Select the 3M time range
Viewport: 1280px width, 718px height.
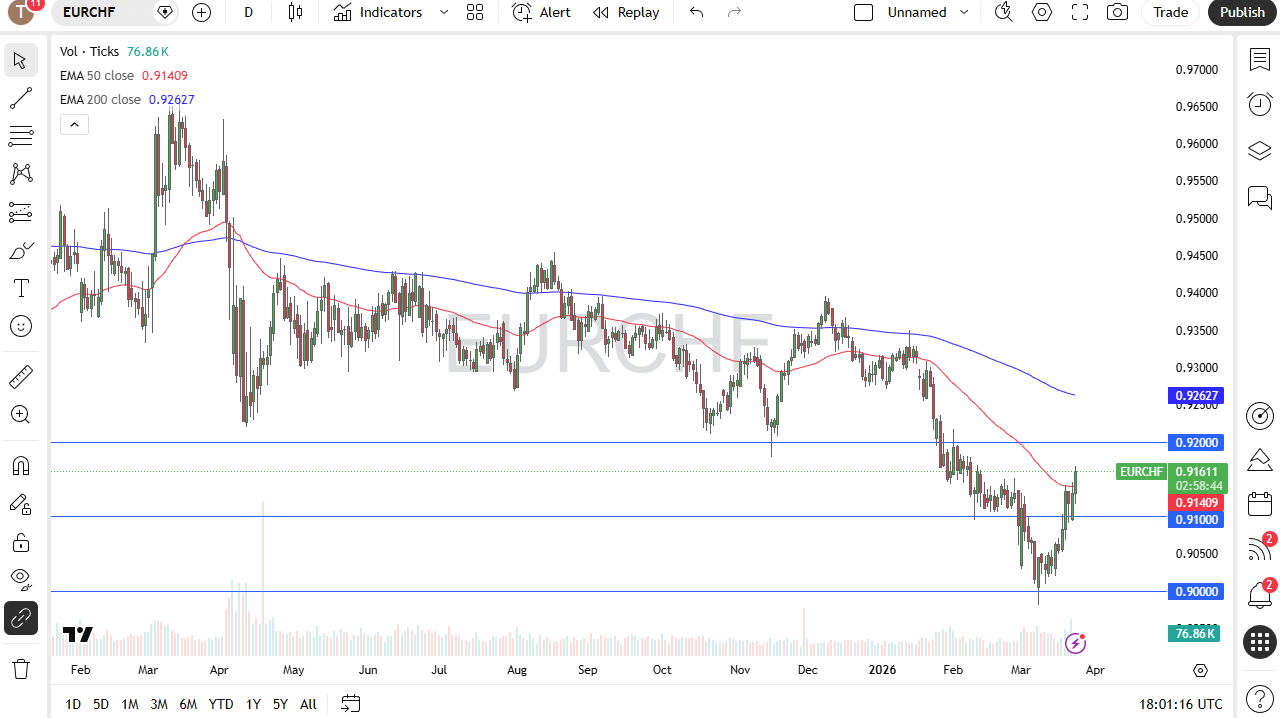[159, 704]
